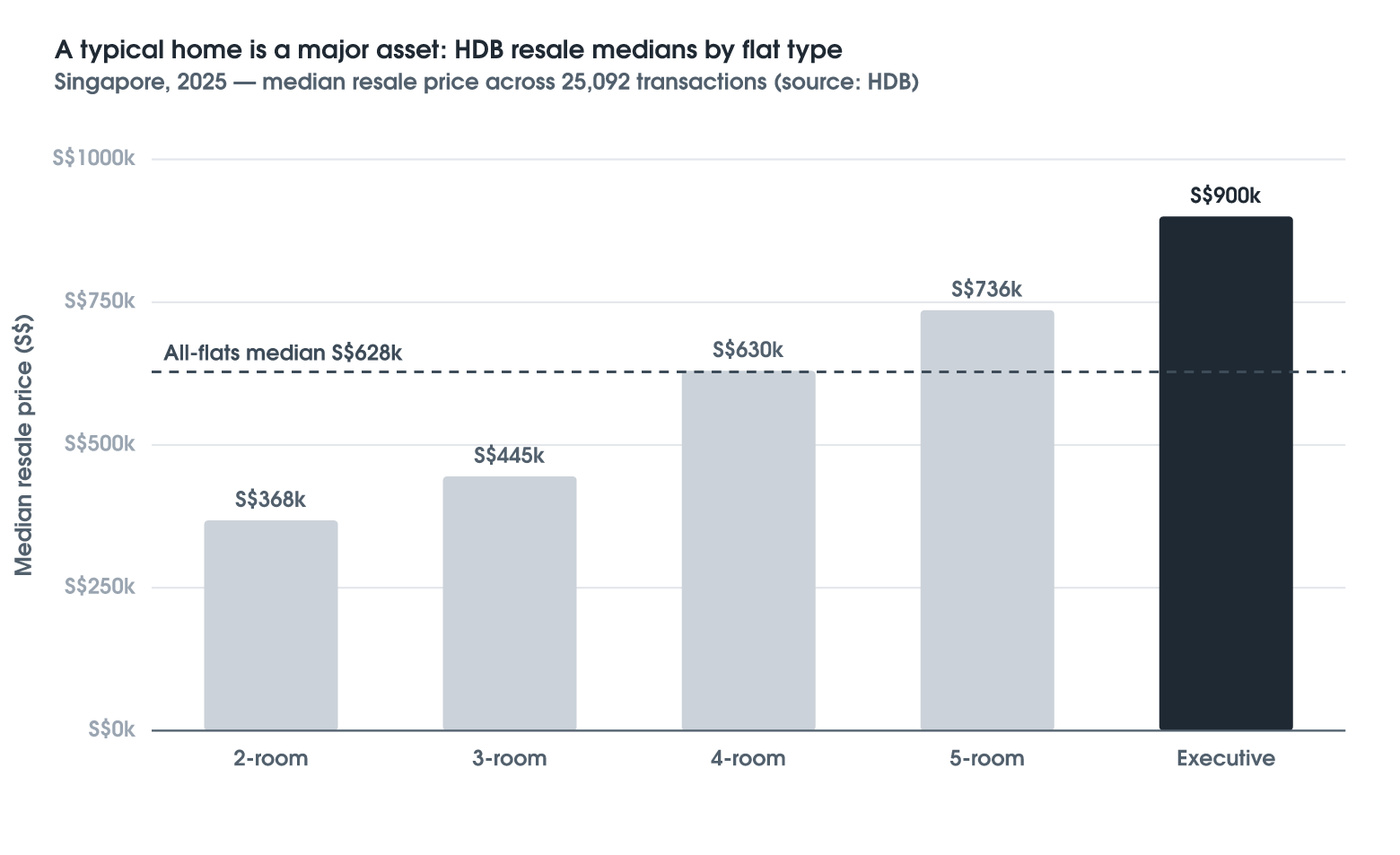Click the S$1000k y-axis tick label
The width and height of the screenshot is (1400, 855).
94,159
